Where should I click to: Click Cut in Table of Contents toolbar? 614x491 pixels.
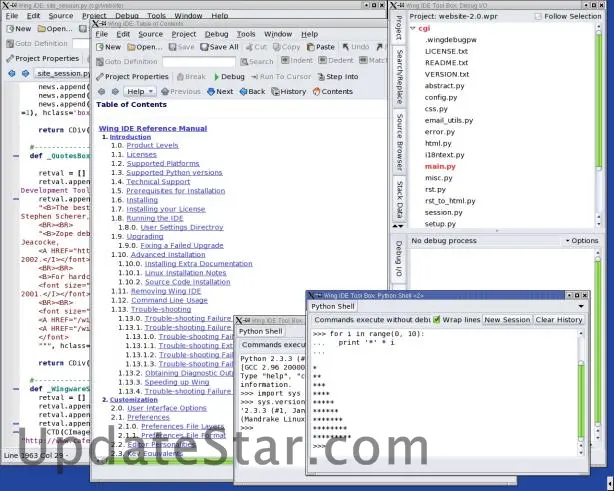point(256,47)
